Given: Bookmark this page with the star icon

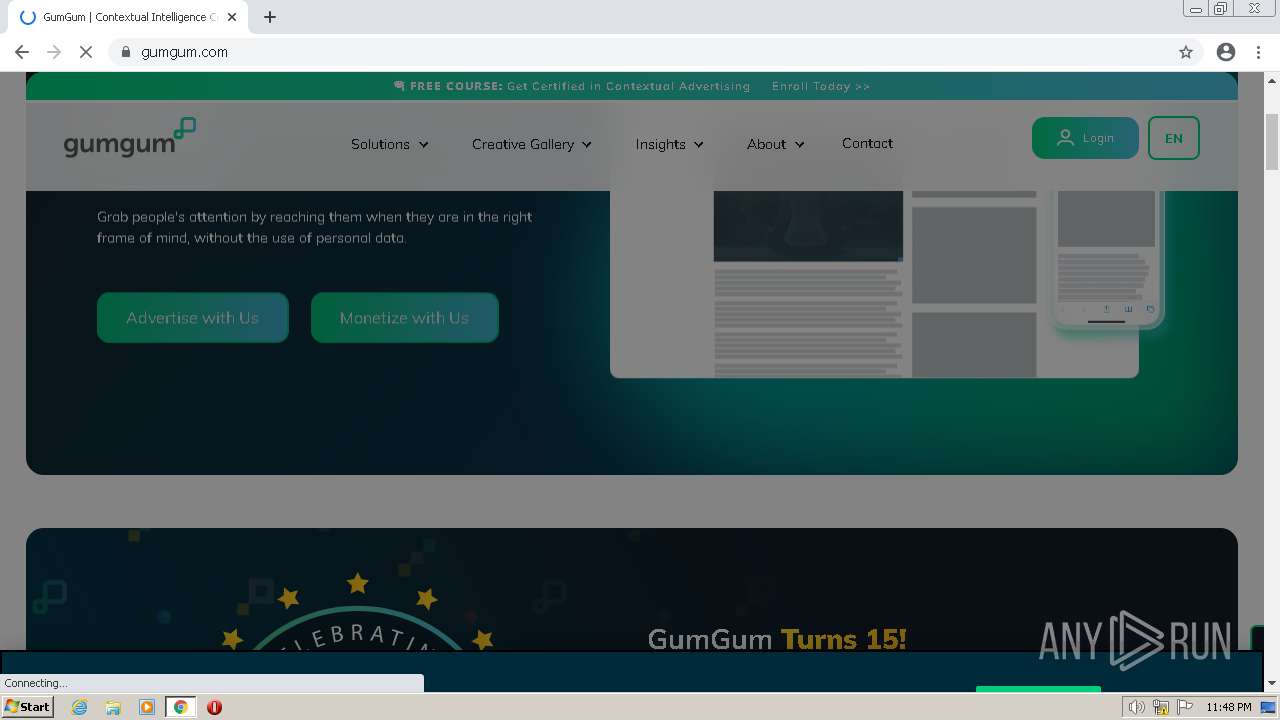Looking at the screenshot, I should click(x=1186, y=52).
